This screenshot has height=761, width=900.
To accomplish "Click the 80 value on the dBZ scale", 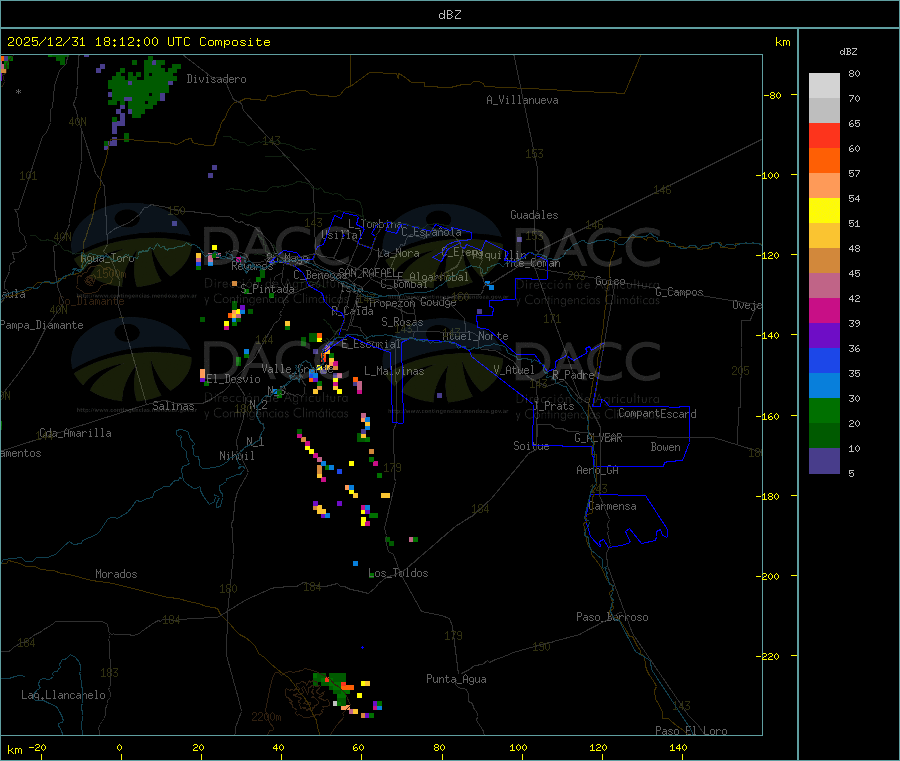I will [x=854, y=73].
